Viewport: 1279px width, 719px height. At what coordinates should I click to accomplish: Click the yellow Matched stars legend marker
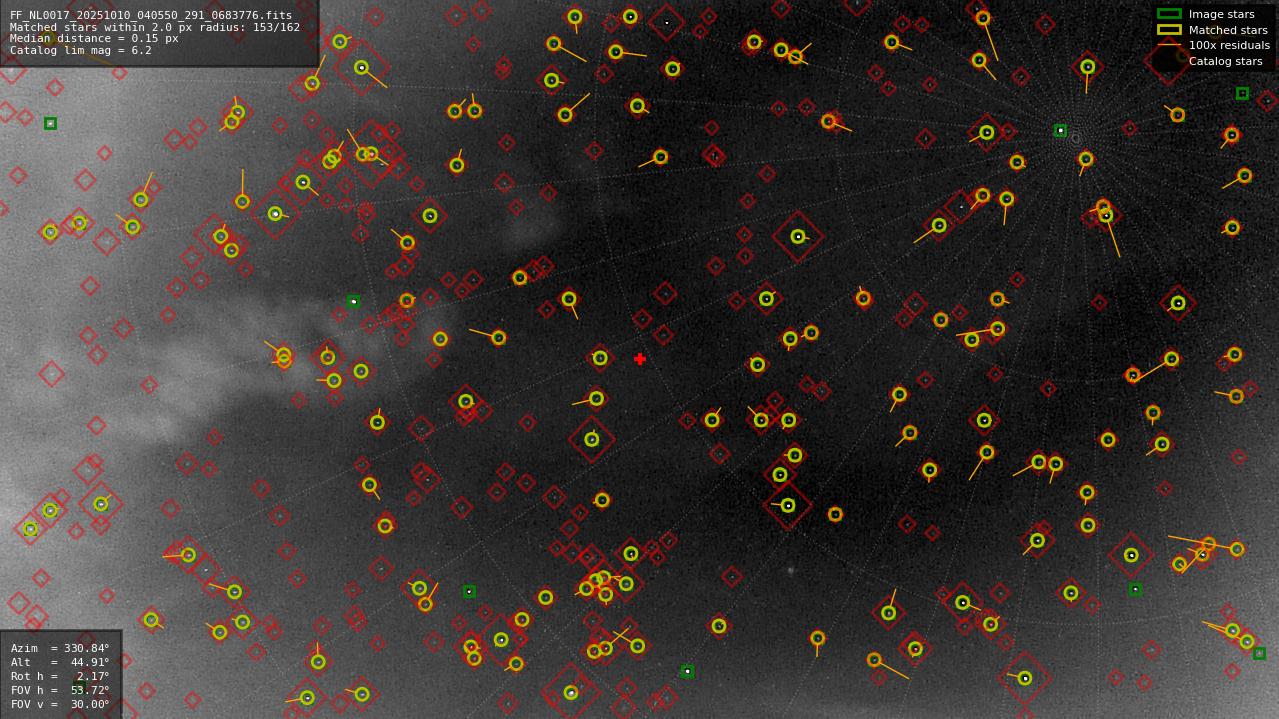1169,30
